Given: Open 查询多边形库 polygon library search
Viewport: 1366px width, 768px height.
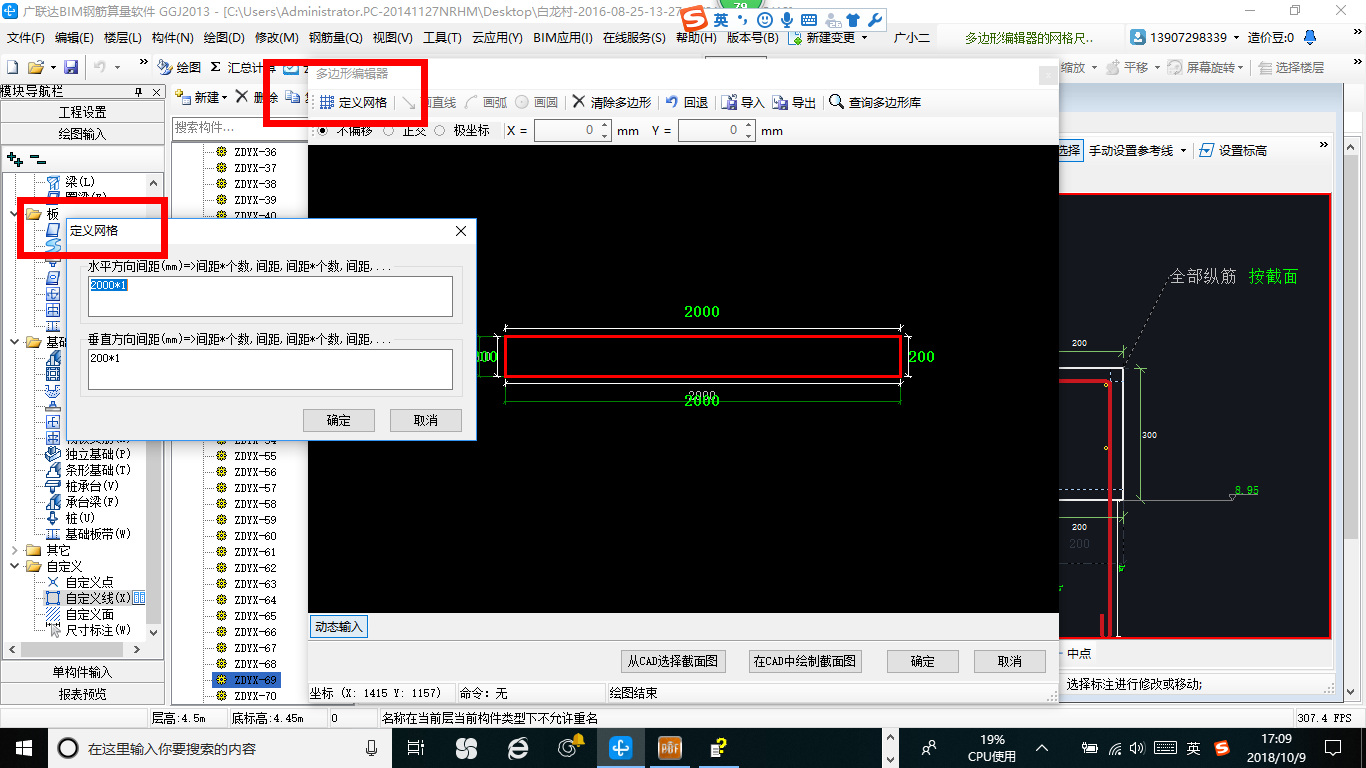Looking at the screenshot, I should tap(876, 102).
